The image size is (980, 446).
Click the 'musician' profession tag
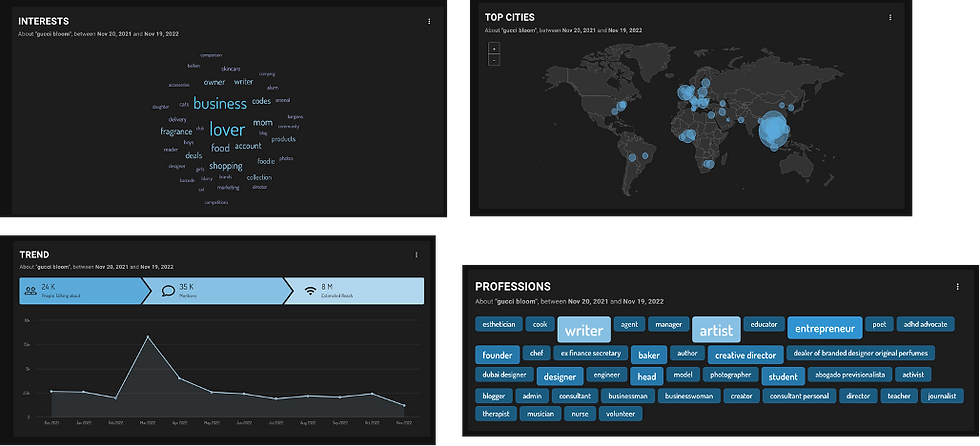pyautogui.click(x=541, y=414)
